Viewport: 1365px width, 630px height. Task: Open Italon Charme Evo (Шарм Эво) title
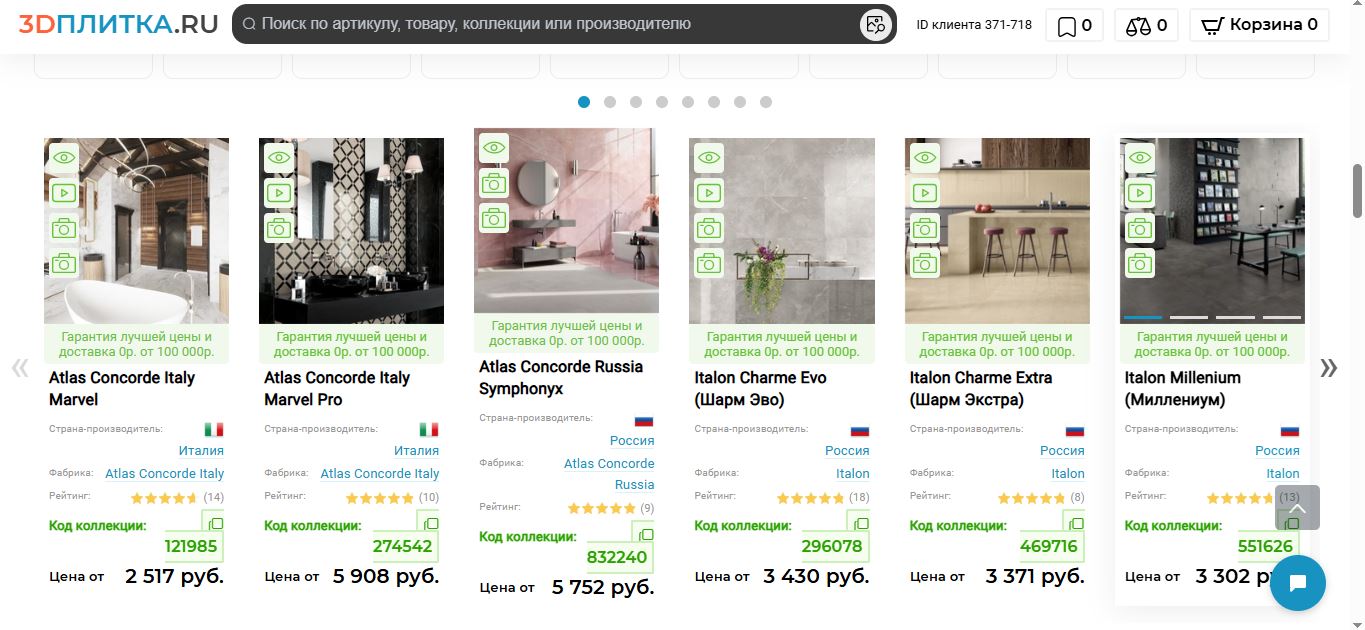pos(760,388)
